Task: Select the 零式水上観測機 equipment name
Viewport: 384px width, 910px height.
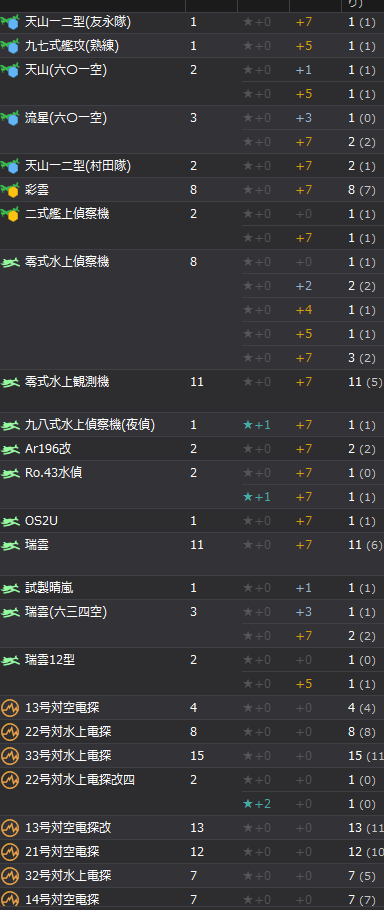Action: [x=67, y=382]
